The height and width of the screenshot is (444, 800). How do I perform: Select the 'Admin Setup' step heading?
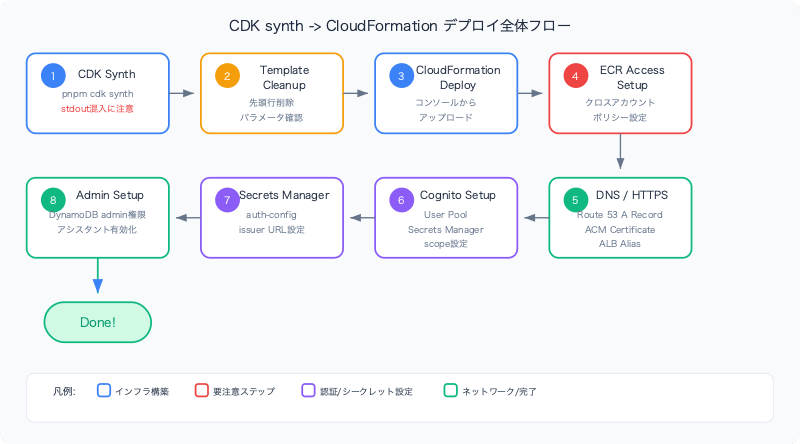(110, 195)
